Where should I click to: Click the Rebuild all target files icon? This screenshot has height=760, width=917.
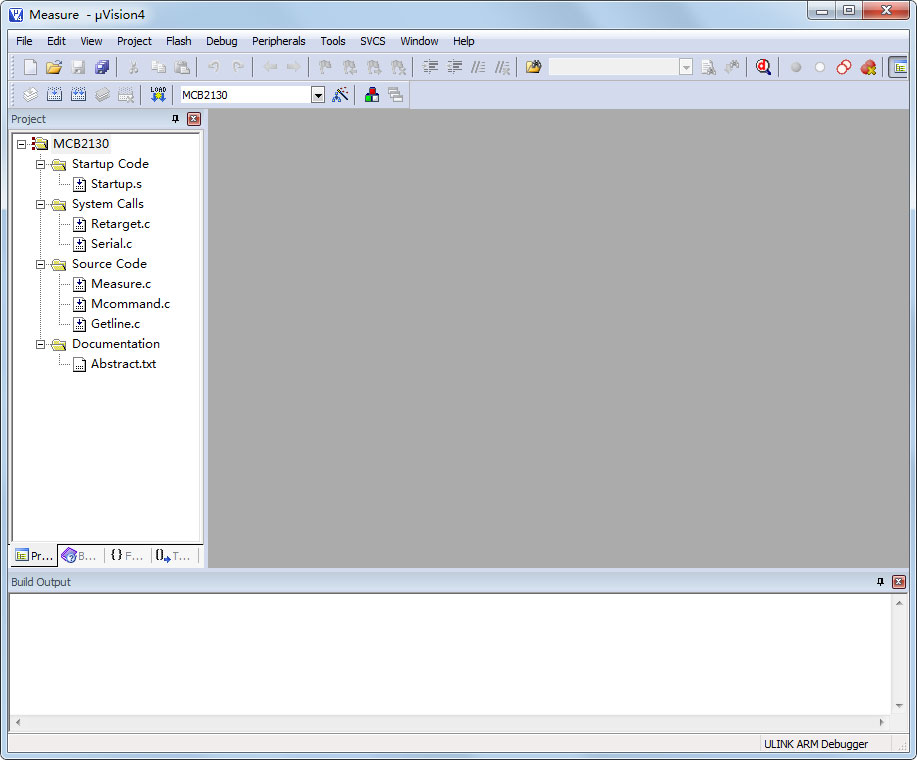click(78, 95)
